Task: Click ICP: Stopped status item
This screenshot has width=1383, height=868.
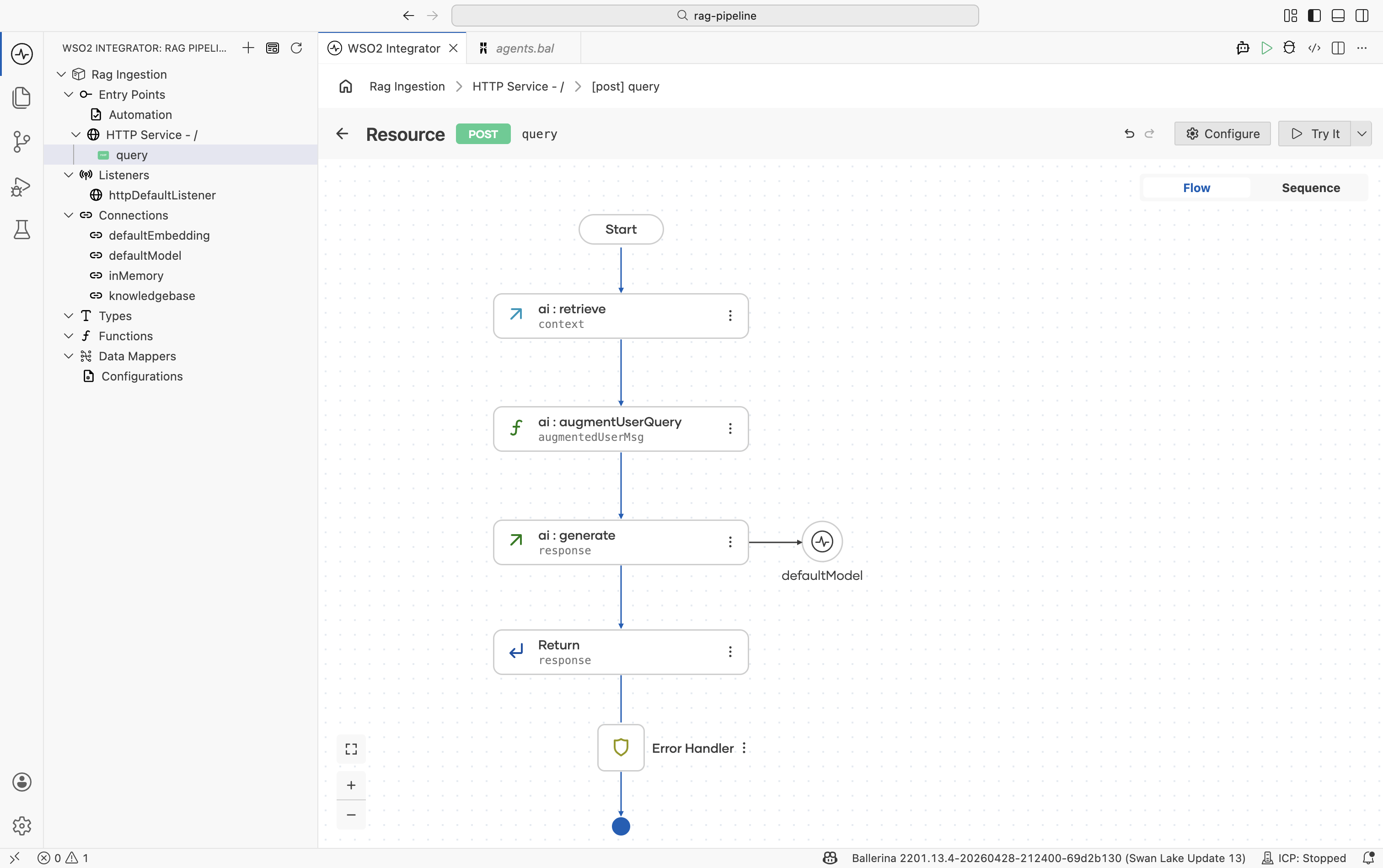Action: 1303,857
